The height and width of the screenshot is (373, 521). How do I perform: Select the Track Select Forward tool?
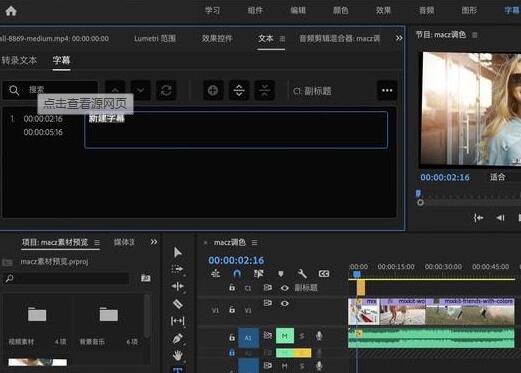177,269
